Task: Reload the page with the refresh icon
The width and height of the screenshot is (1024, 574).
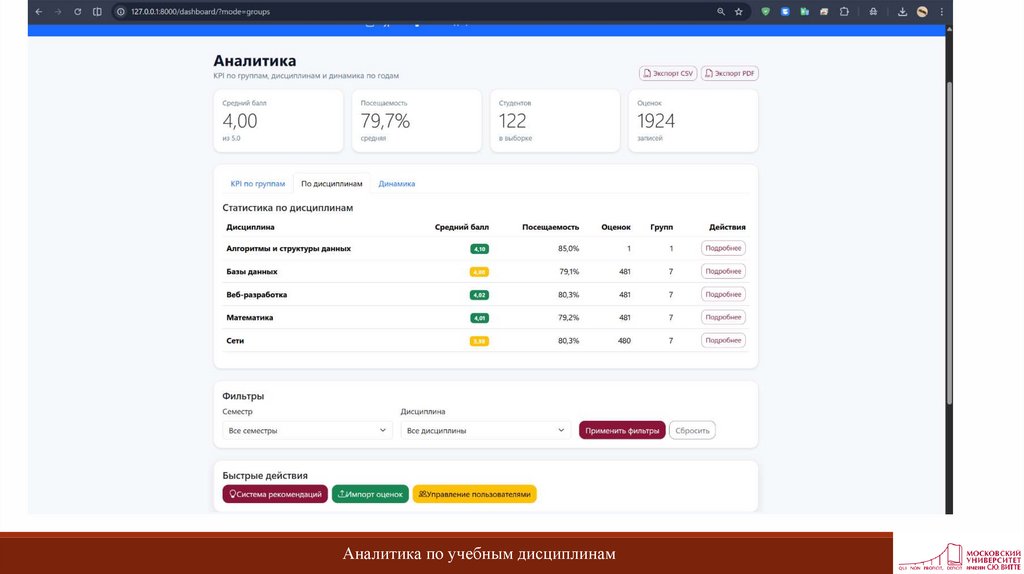Action: 77,12
